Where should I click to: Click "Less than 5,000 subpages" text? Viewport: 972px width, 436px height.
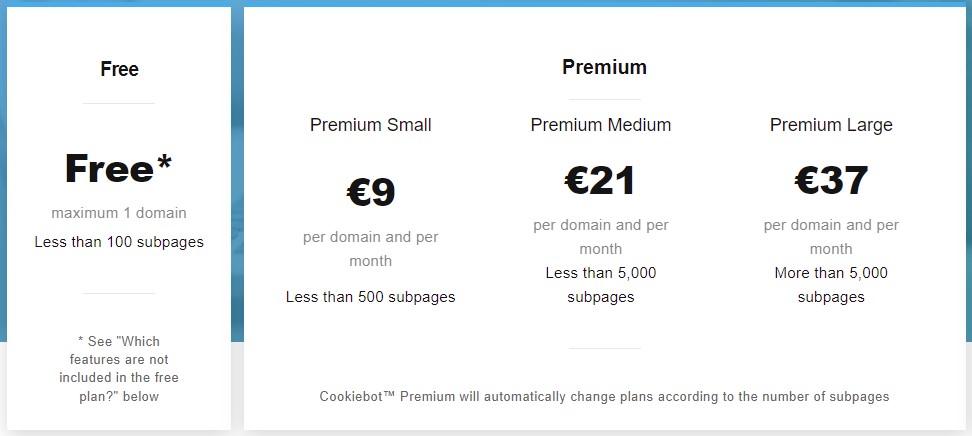[x=601, y=285]
